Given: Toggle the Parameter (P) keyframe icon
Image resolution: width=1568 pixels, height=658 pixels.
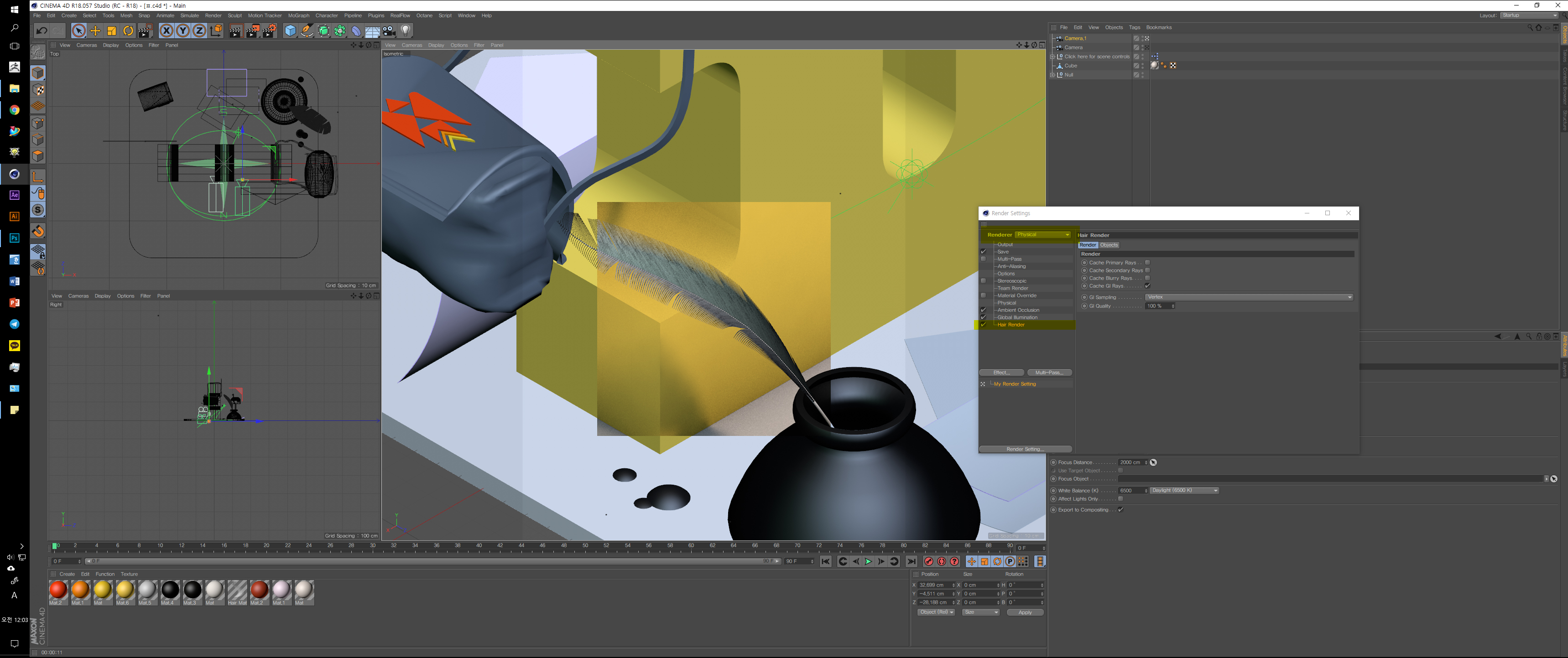Looking at the screenshot, I should [1011, 561].
